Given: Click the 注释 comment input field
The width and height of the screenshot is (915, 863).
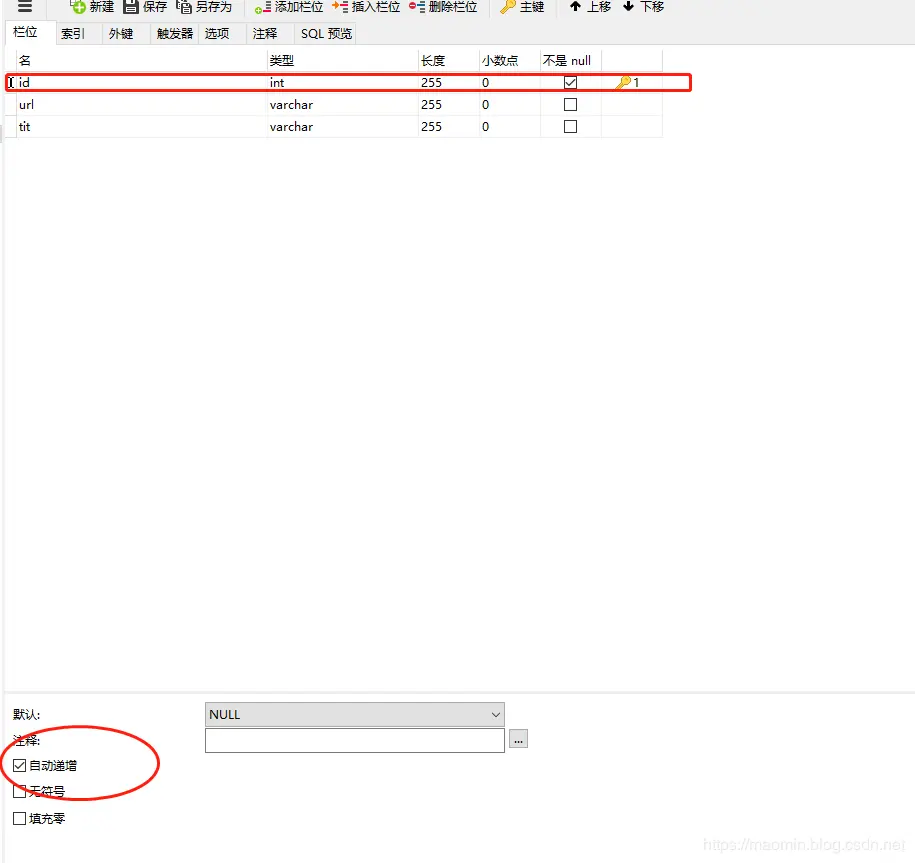Looking at the screenshot, I should (355, 740).
